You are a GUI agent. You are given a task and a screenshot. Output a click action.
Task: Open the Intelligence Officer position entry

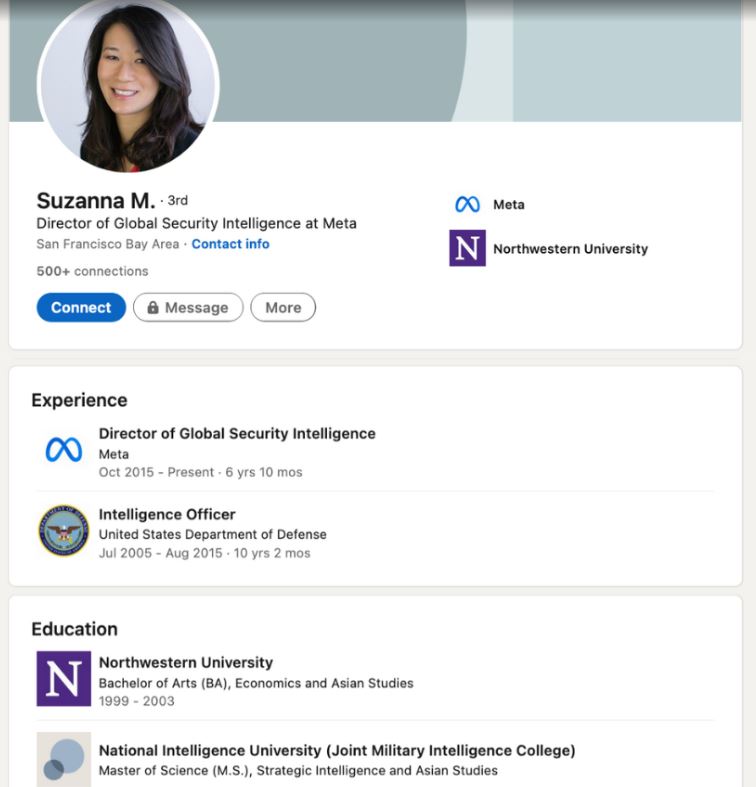pos(167,514)
